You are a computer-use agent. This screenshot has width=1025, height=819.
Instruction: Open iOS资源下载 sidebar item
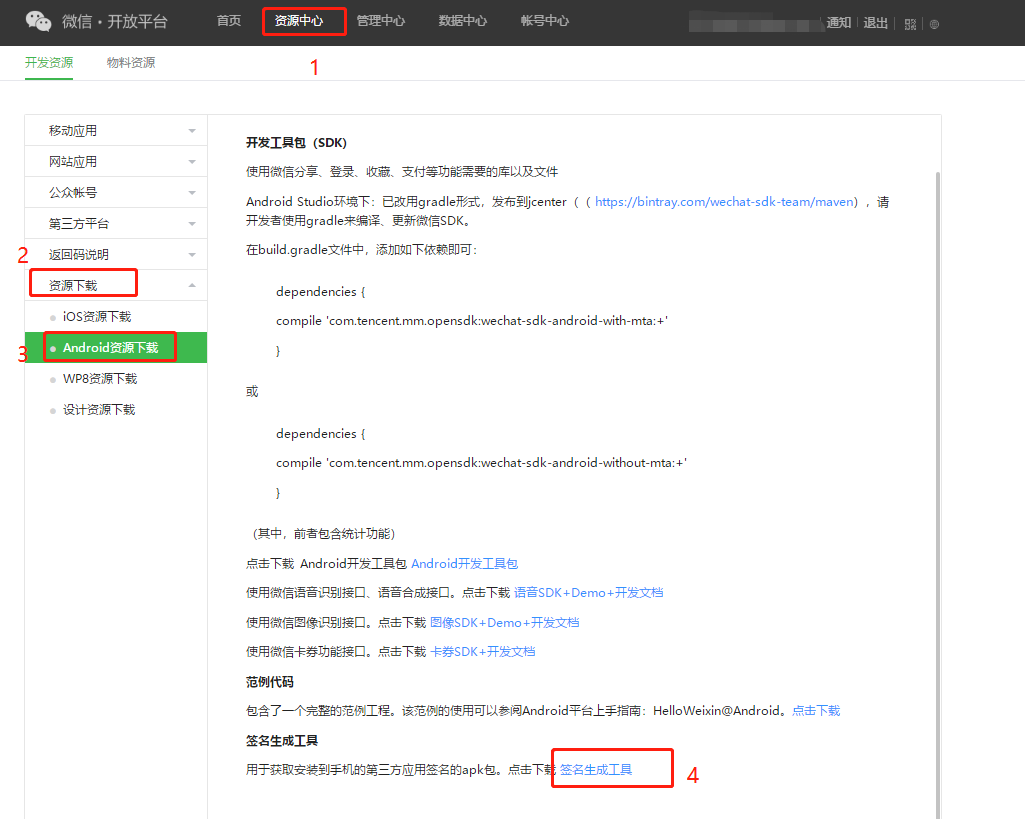(97, 316)
